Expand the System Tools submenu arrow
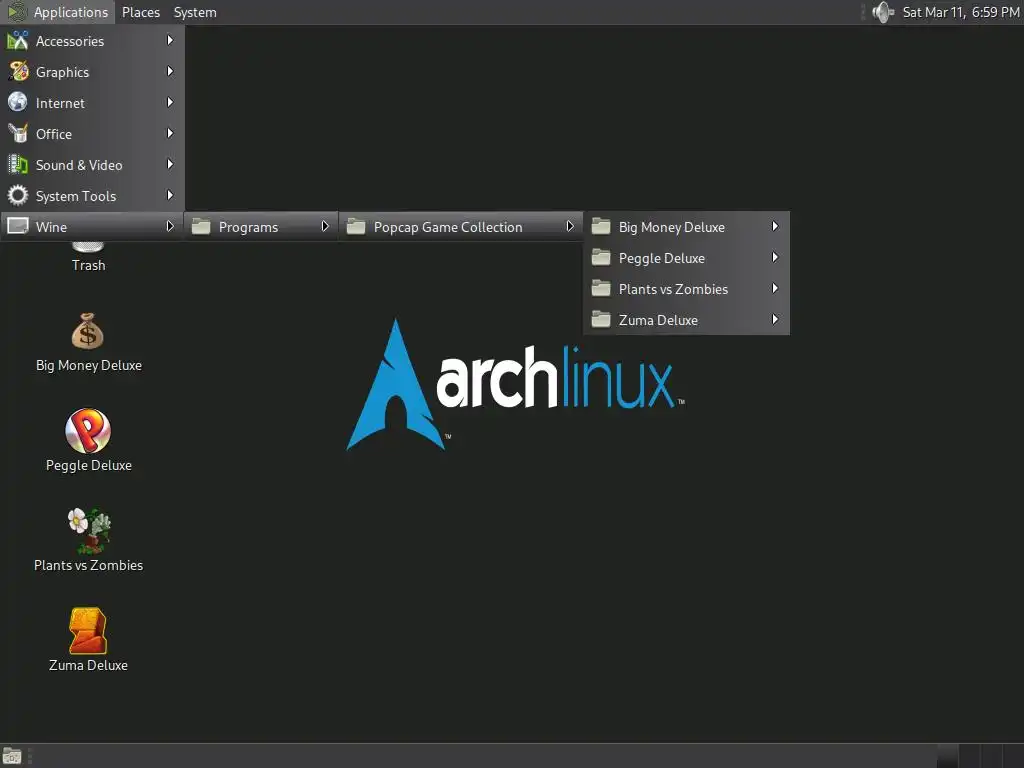This screenshot has width=1024, height=768. [x=170, y=195]
